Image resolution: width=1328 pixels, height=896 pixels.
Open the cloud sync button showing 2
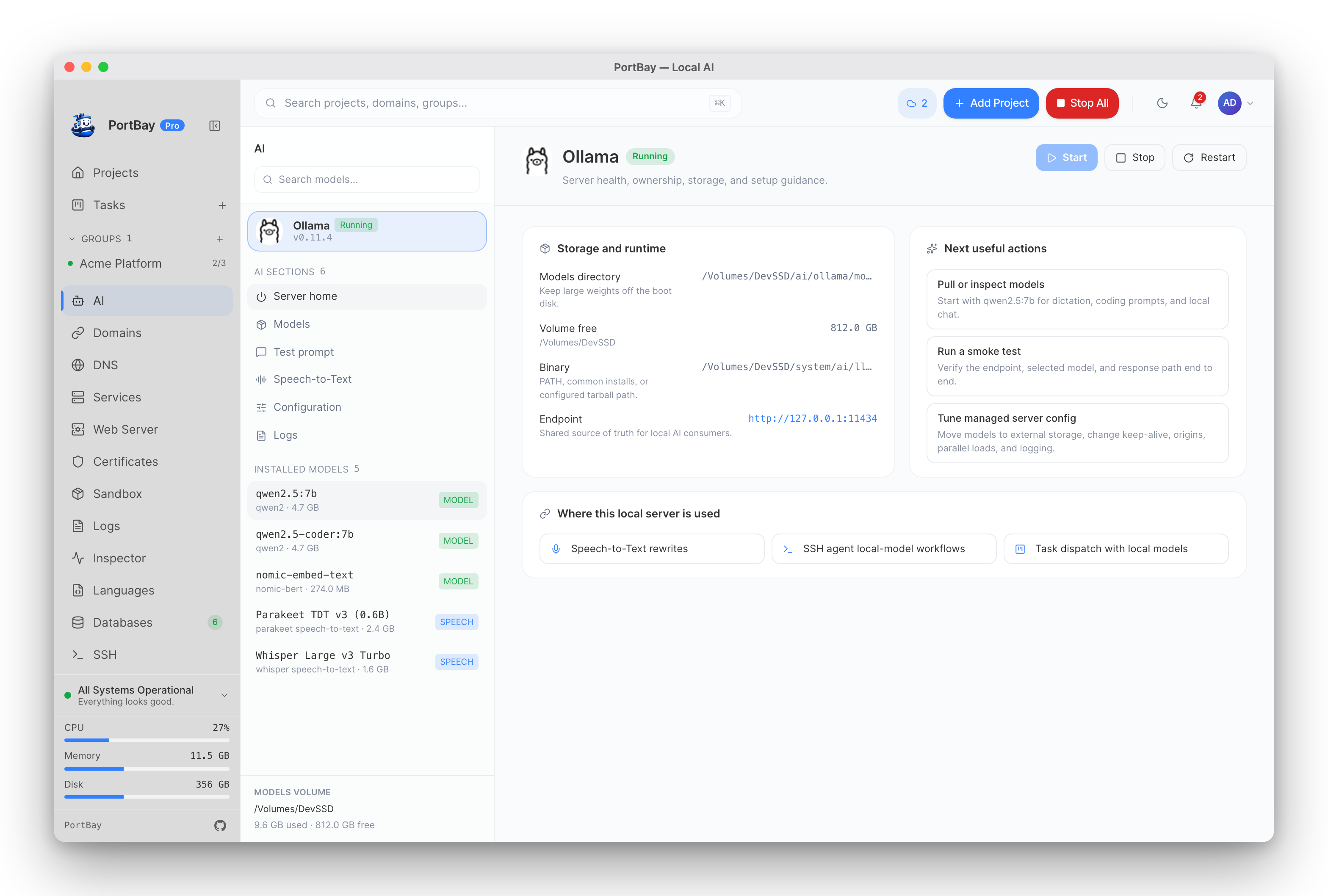click(x=916, y=103)
